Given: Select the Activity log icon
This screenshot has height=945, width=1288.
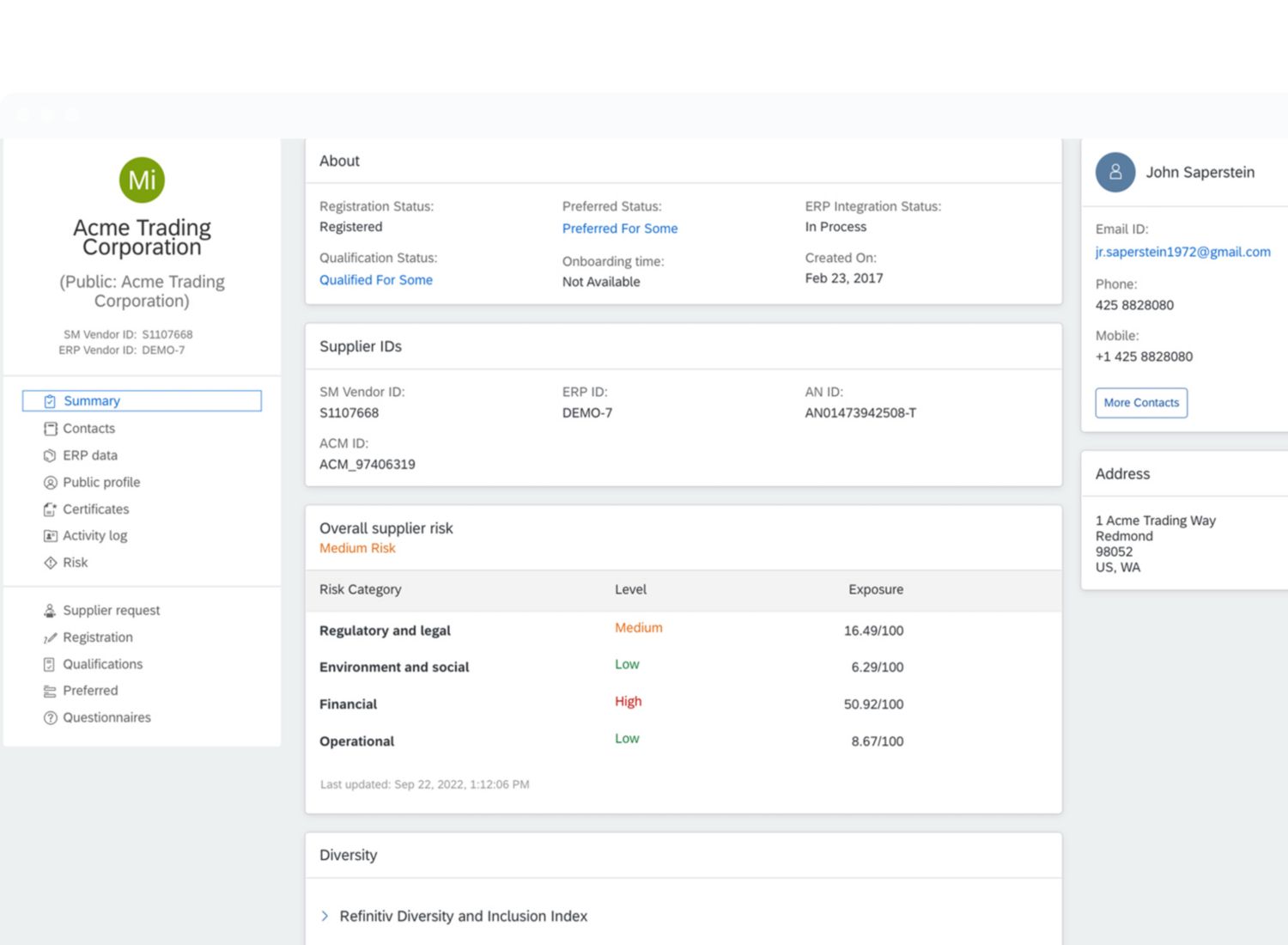Looking at the screenshot, I should 50,536.
